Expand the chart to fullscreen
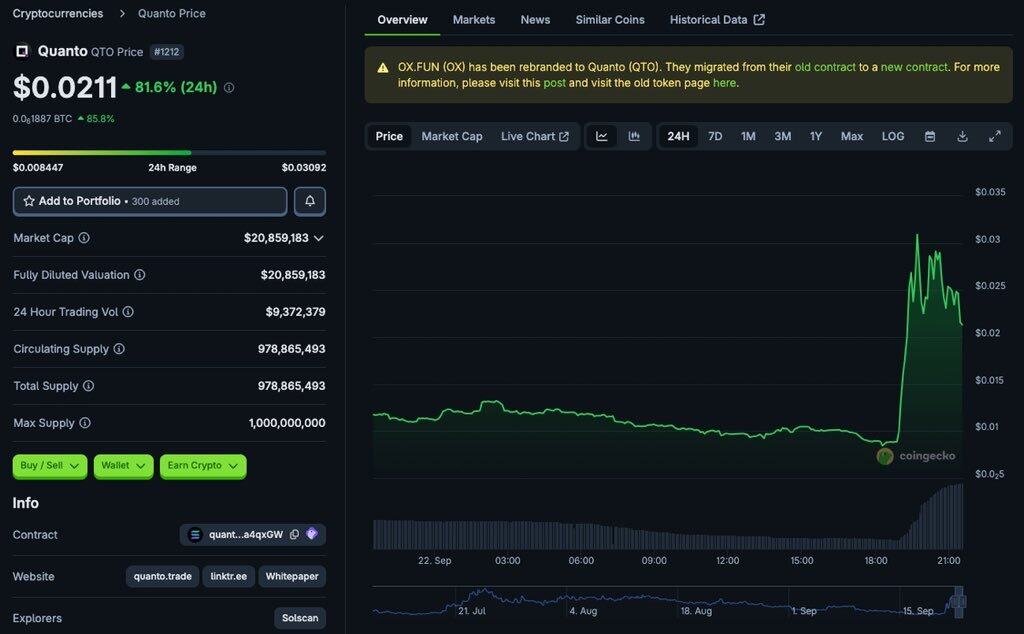Screen dimensions: 1024x634 pyautogui.click(x=995, y=136)
